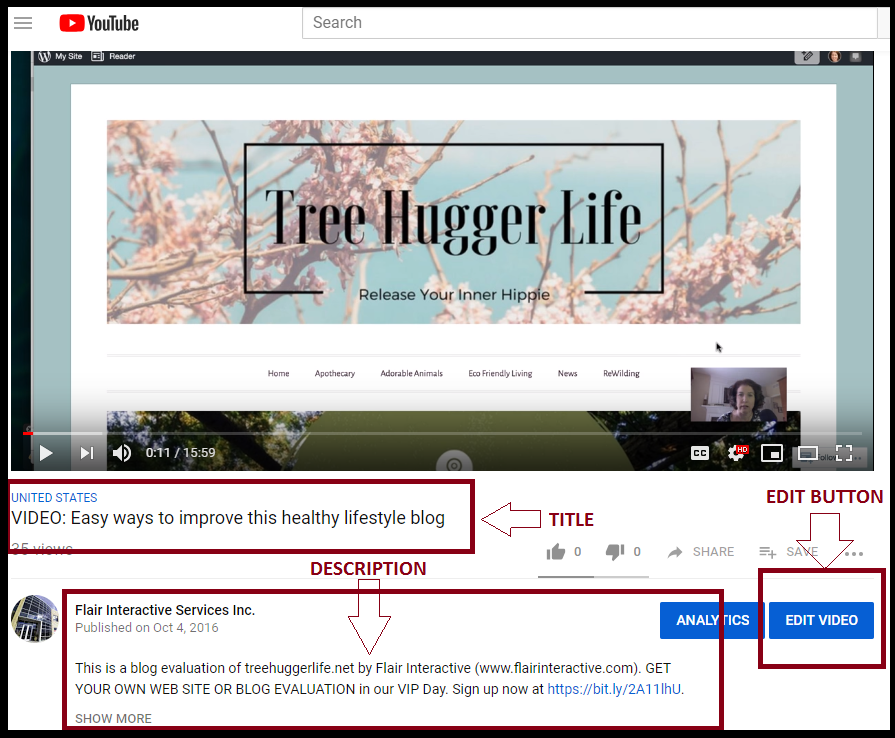Like the video with thumbs up
The height and width of the screenshot is (738, 895).
pos(557,551)
